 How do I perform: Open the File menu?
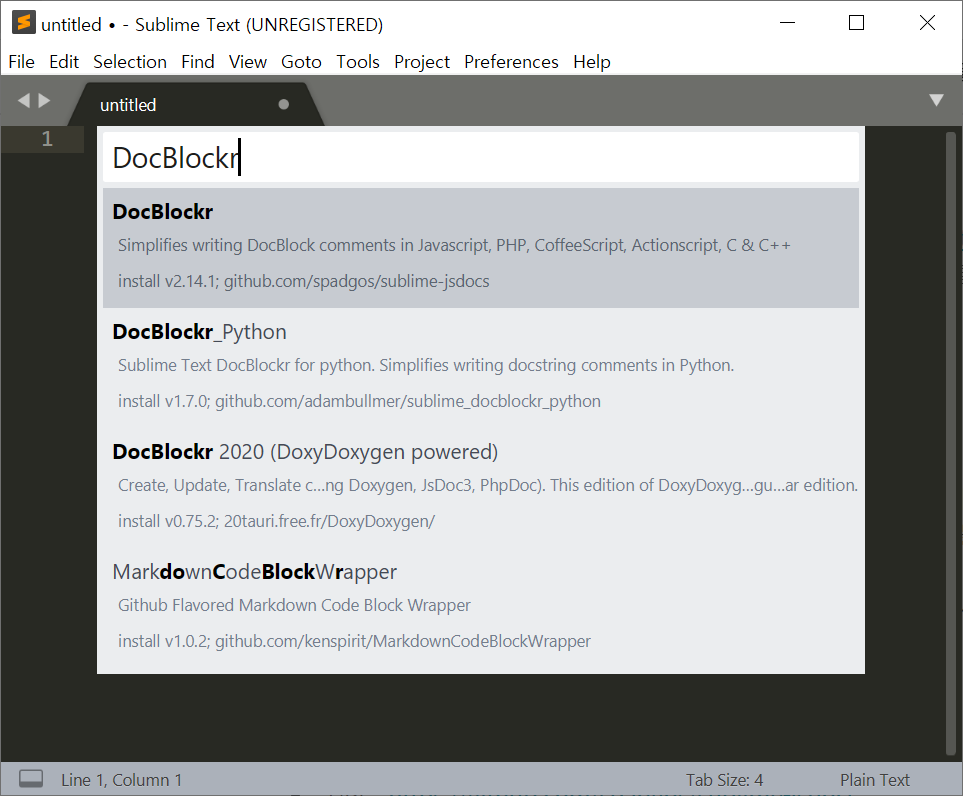21,62
